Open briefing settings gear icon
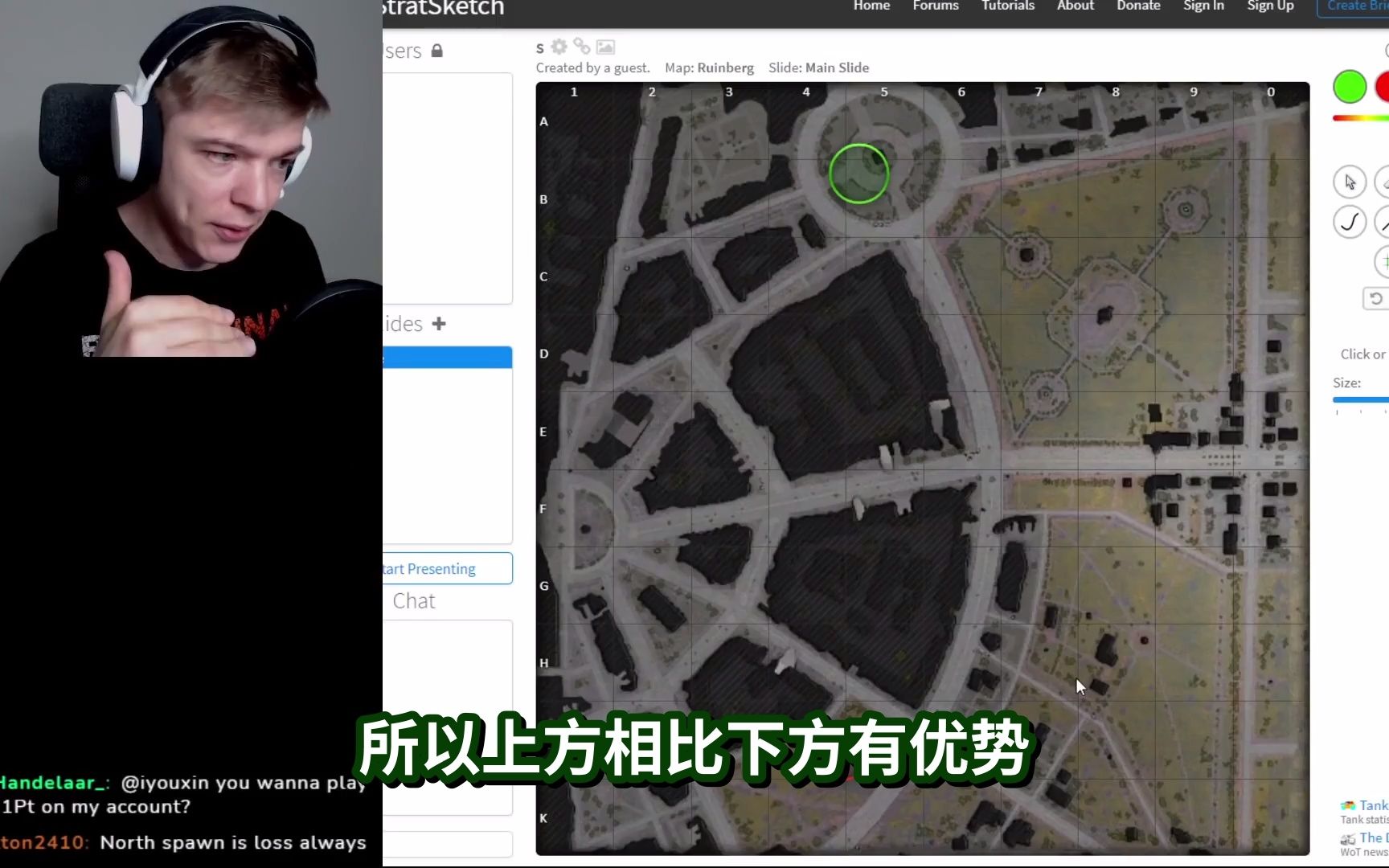Viewport: 1389px width, 868px height. 559,47
